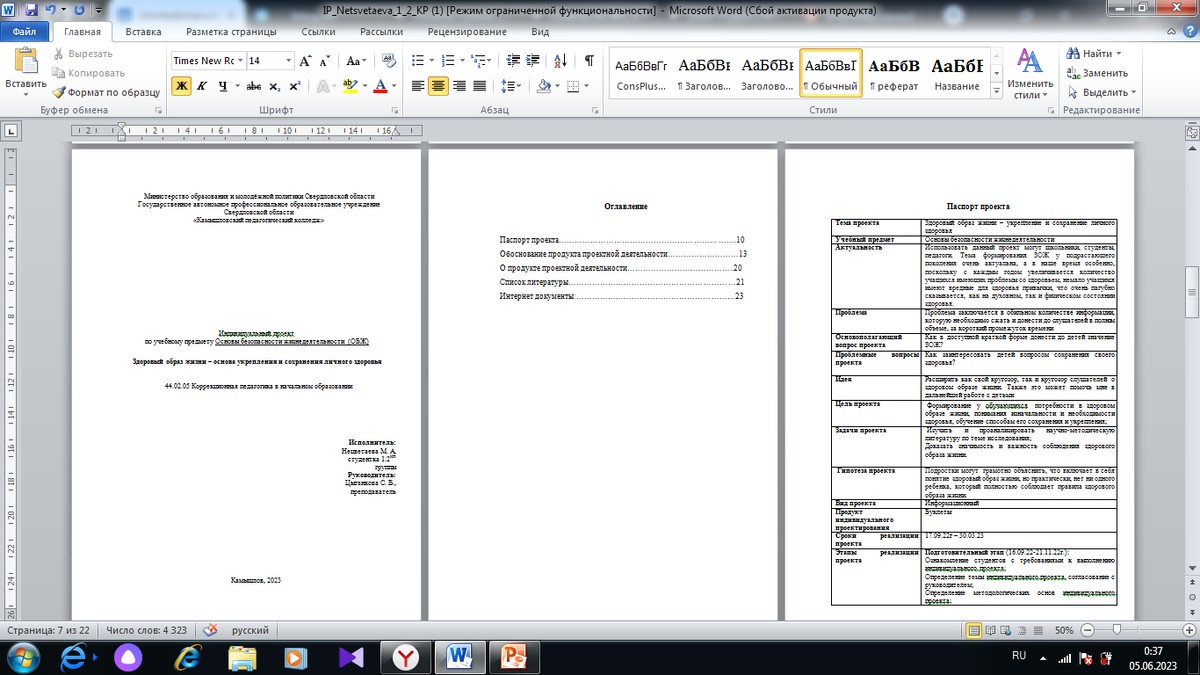Apply the реферат style
1200x675 pixels.
(894, 75)
